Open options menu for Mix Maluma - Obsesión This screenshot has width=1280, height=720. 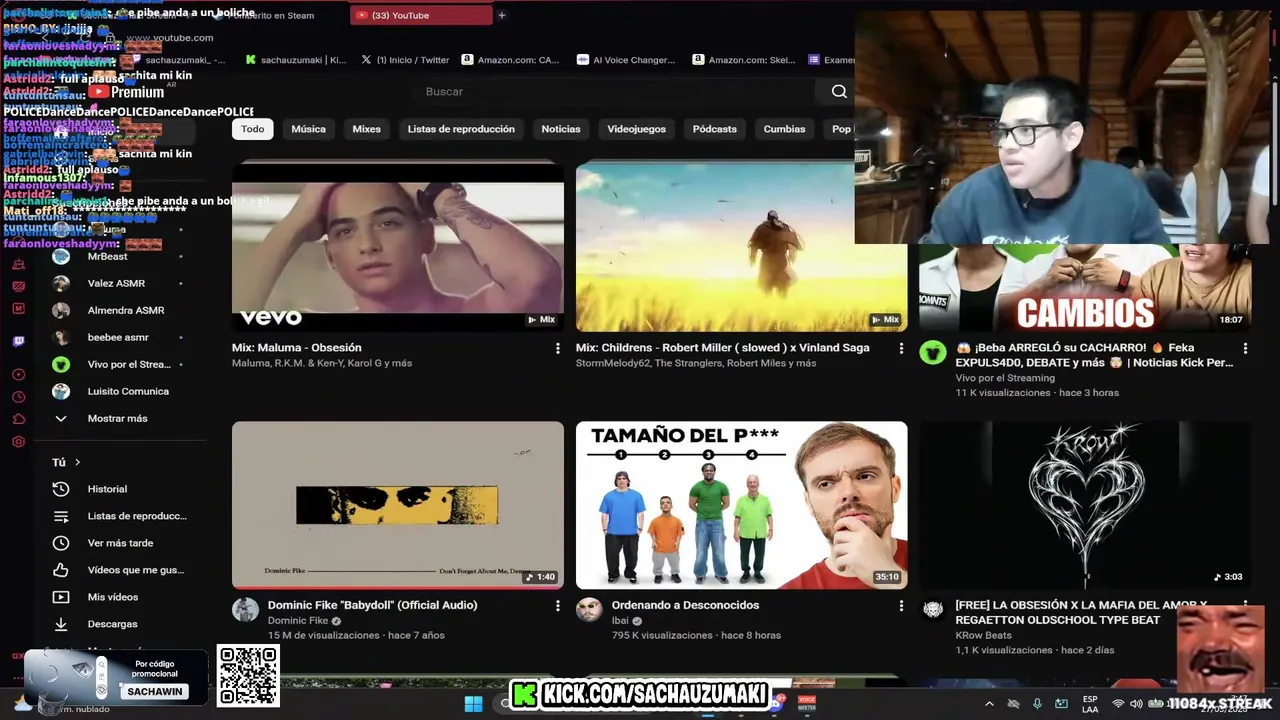coord(557,348)
